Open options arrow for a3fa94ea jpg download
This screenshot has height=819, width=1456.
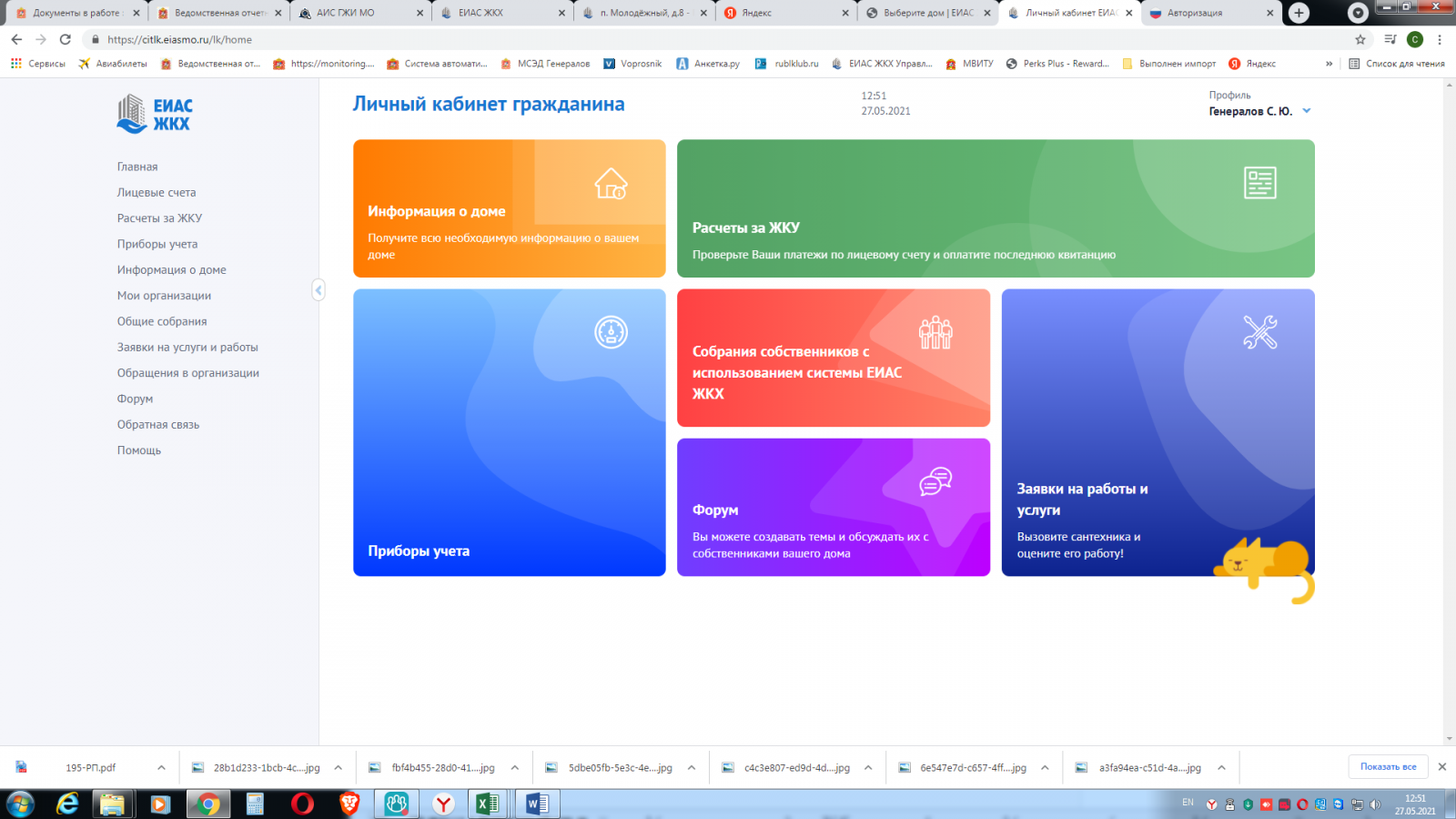[1221, 768]
